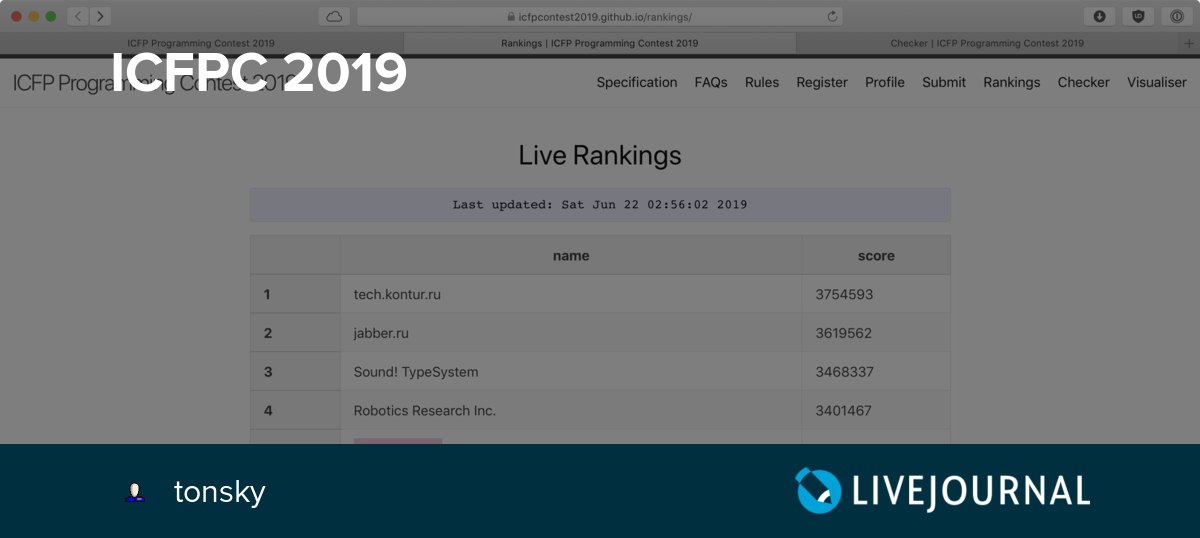Open the FAQs nav link
The width and height of the screenshot is (1200, 538).
(711, 82)
